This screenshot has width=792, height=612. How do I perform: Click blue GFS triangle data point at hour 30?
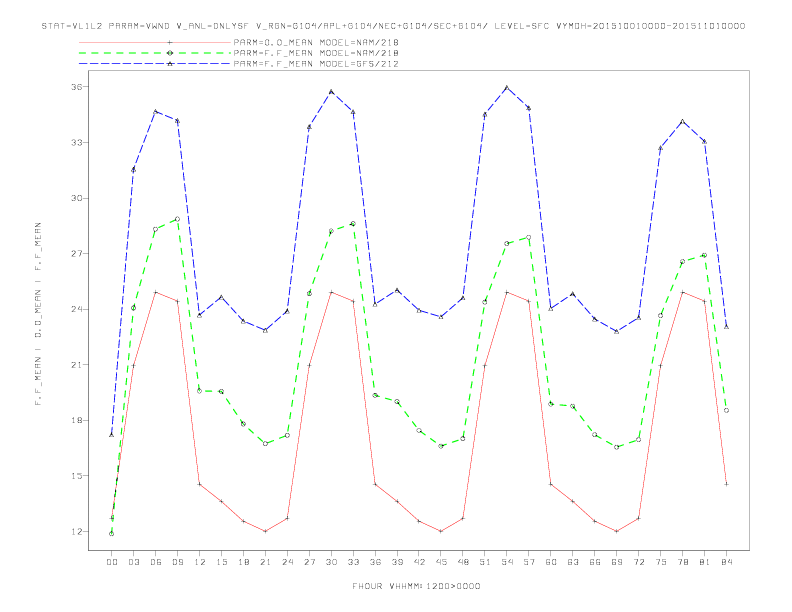[x=331, y=91]
